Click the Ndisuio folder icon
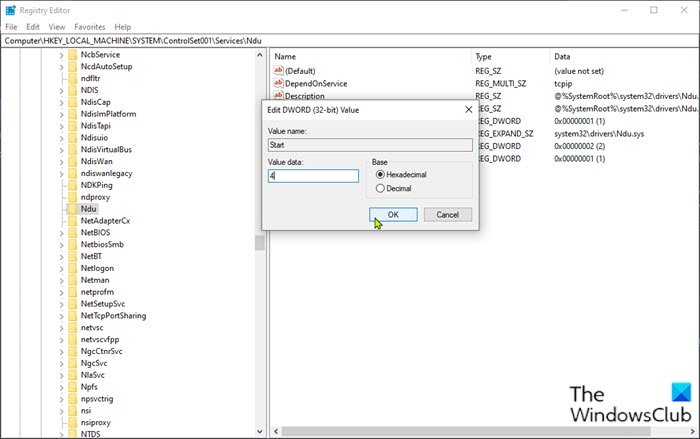Image resolution: width=700 pixels, height=439 pixels. 73,138
